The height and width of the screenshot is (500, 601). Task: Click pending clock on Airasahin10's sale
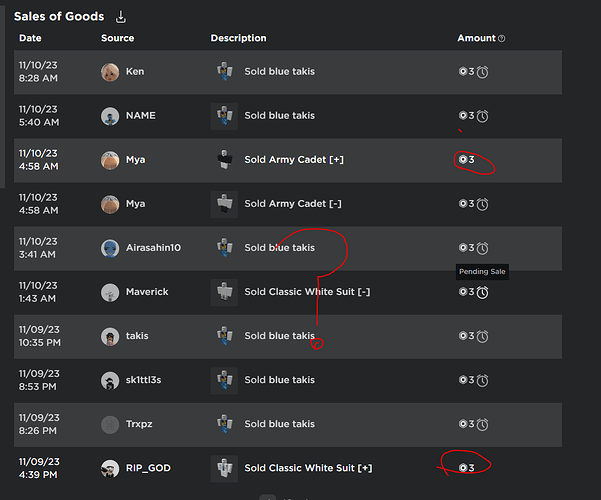pos(482,248)
